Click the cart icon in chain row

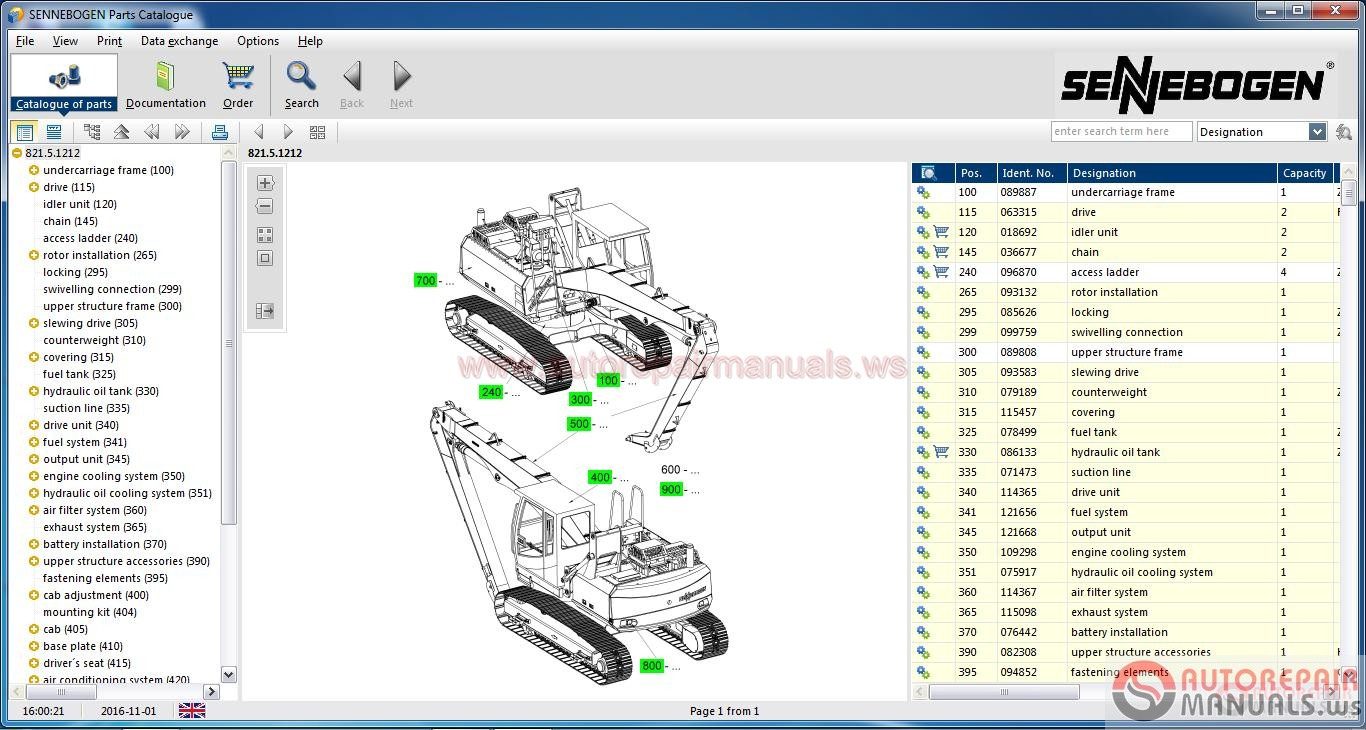[941, 252]
